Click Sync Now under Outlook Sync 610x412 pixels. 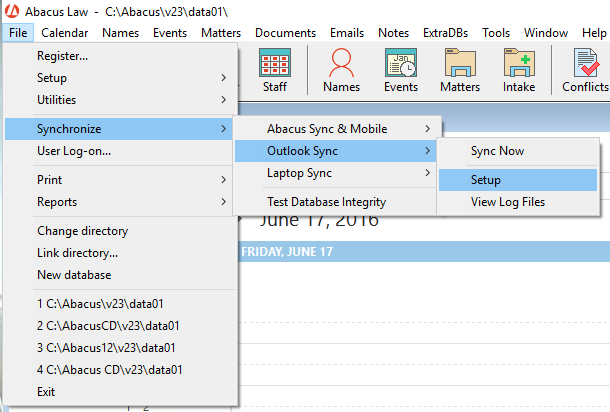(518, 151)
